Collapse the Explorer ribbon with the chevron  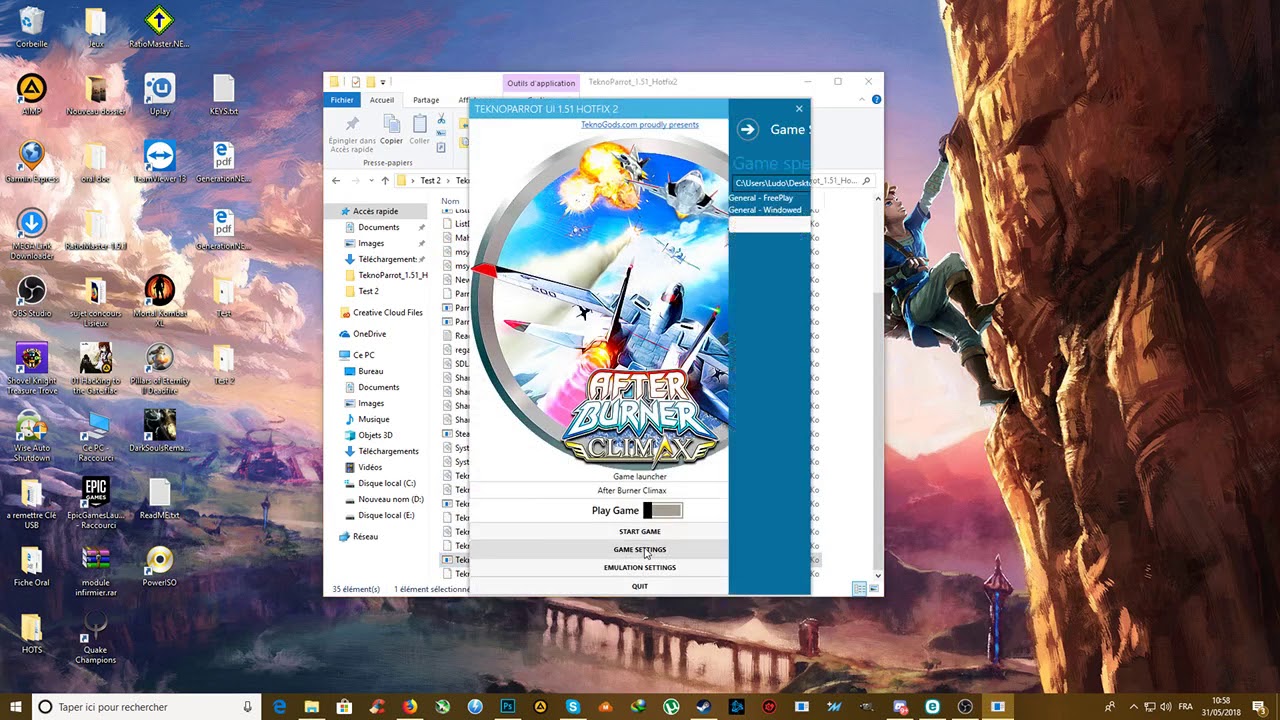[x=863, y=100]
